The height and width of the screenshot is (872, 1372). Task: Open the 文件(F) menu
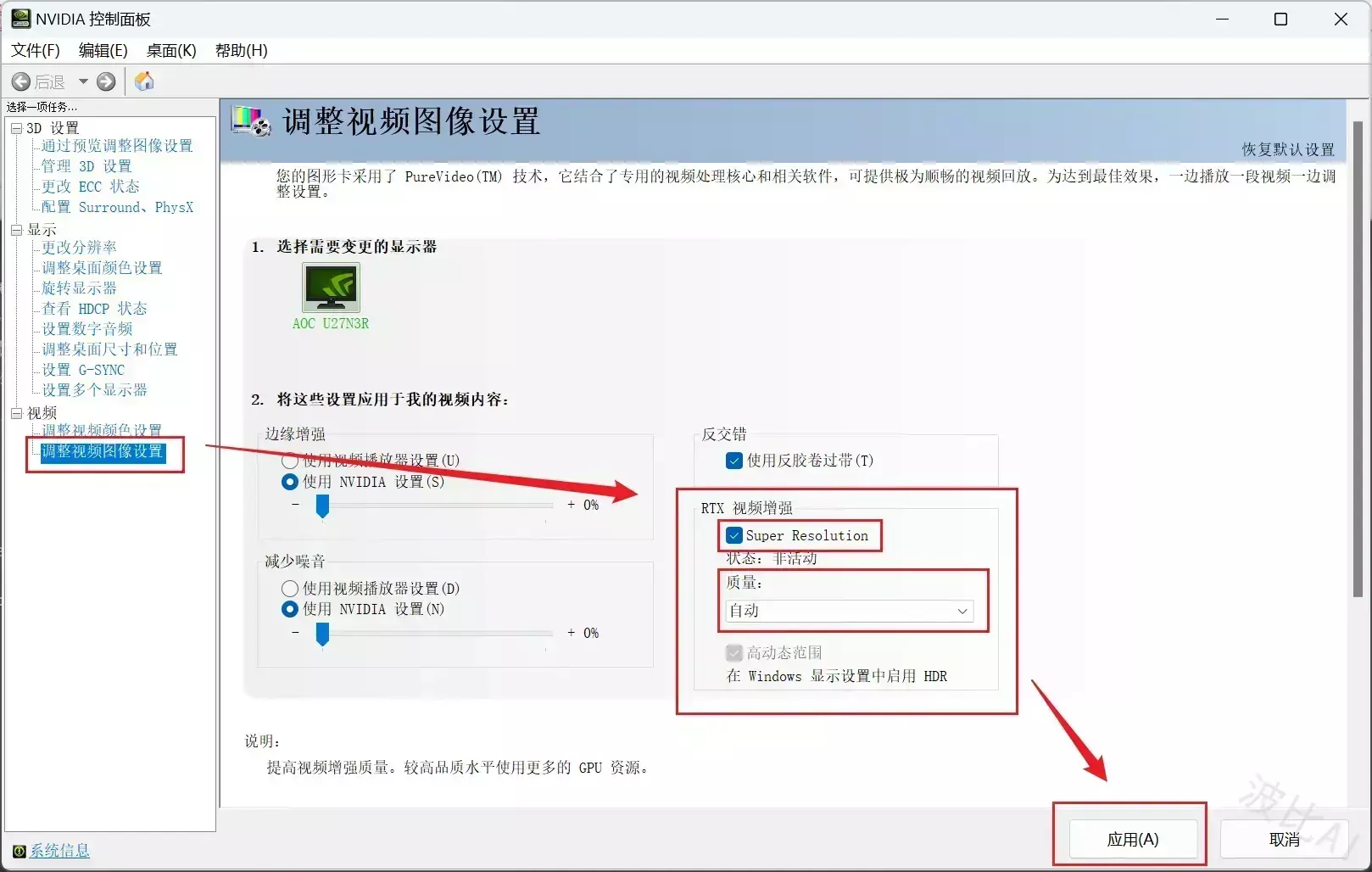pos(36,50)
